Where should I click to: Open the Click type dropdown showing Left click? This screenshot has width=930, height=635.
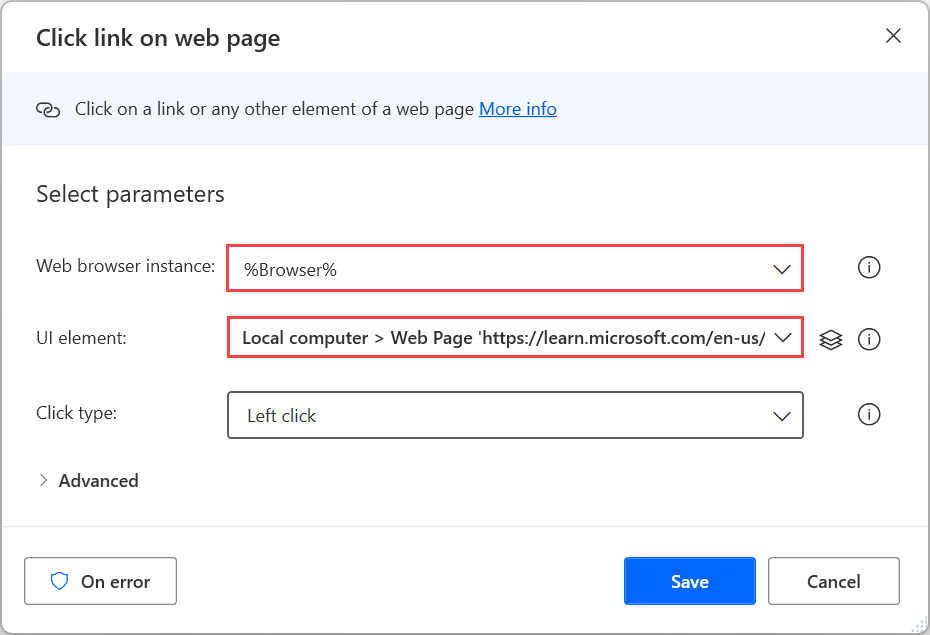pyautogui.click(x=500, y=415)
